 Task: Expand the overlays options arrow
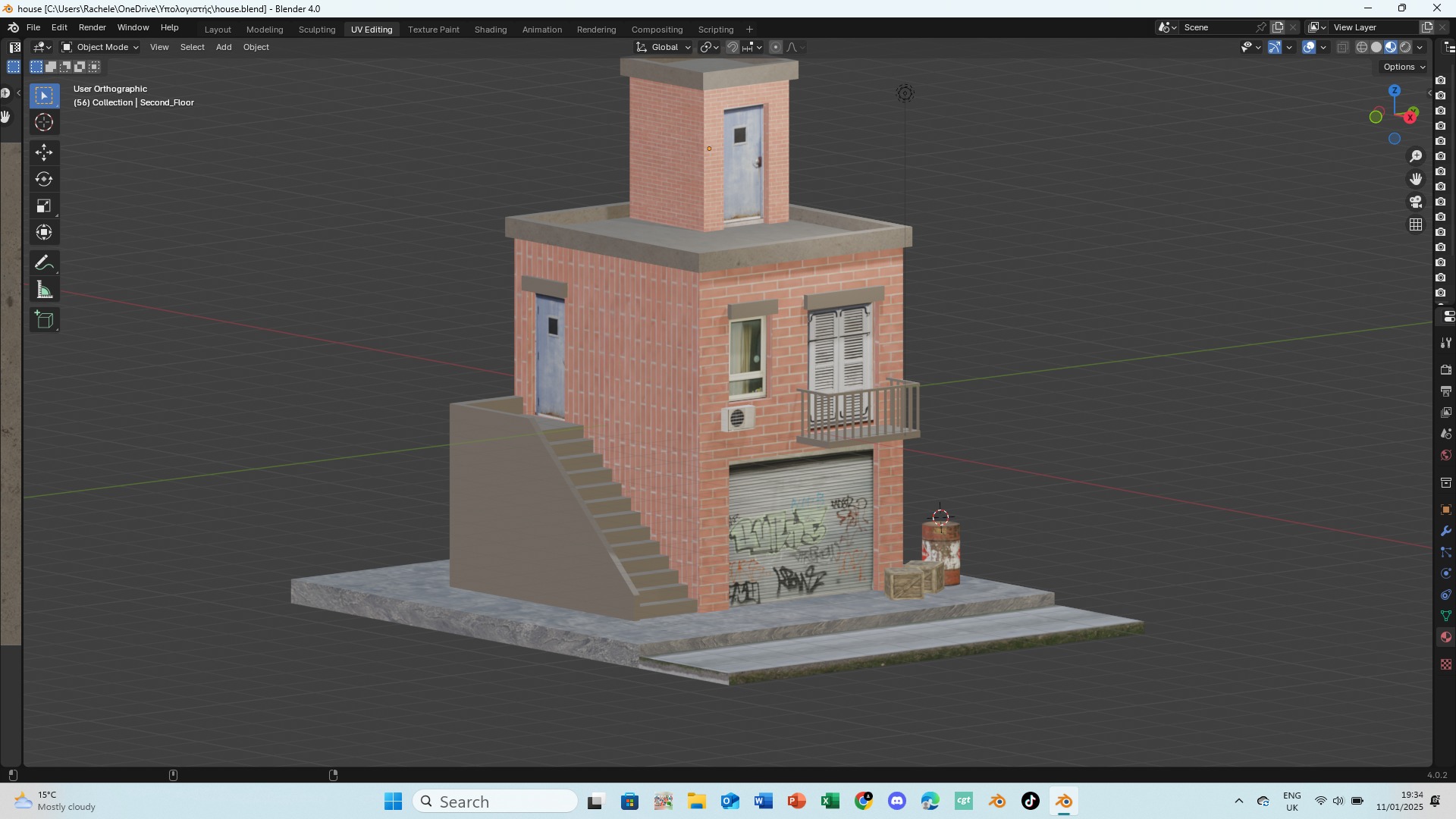coord(1323,47)
